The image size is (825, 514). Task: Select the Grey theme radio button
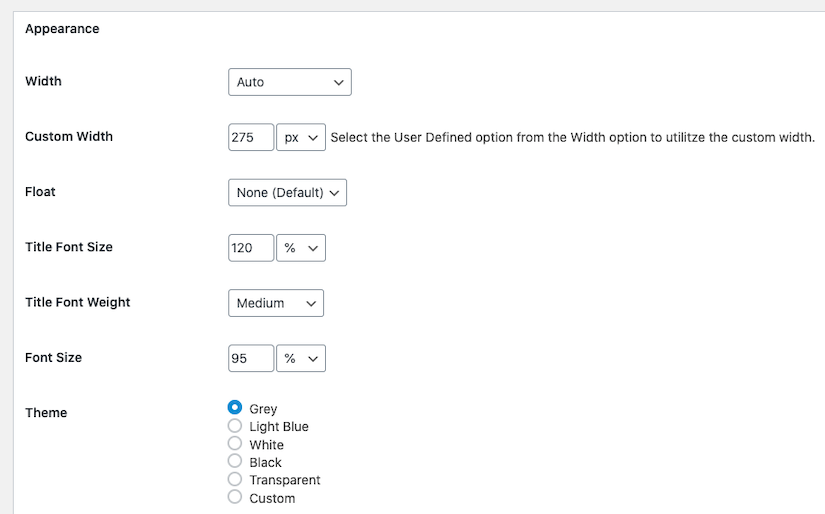tap(235, 408)
